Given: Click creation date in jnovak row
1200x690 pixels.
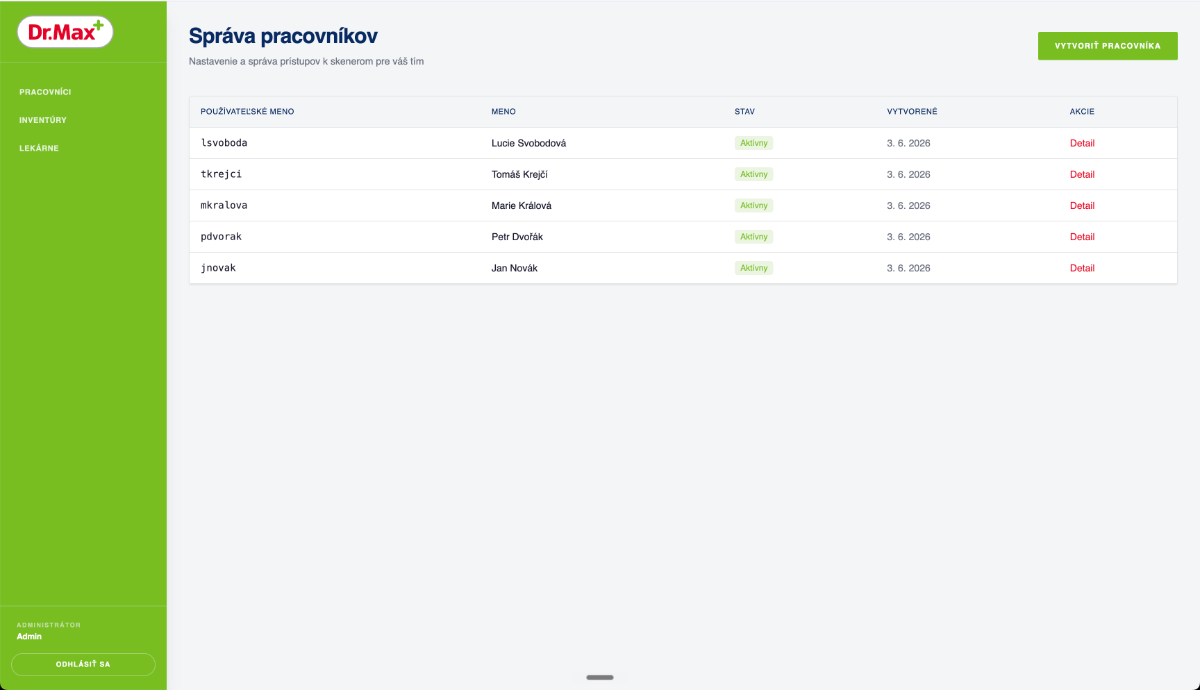Looking at the screenshot, I should [x=909, y=268].
